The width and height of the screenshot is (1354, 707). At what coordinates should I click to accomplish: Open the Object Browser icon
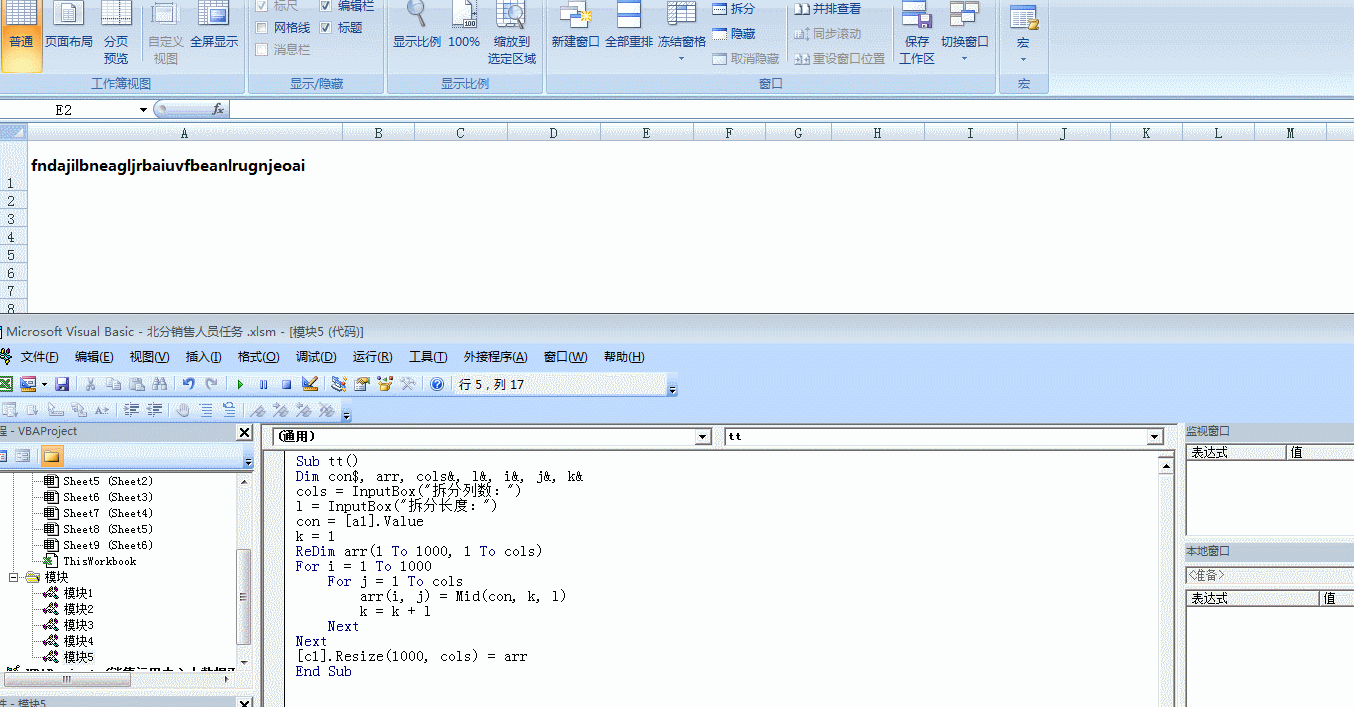pos(384,383)
